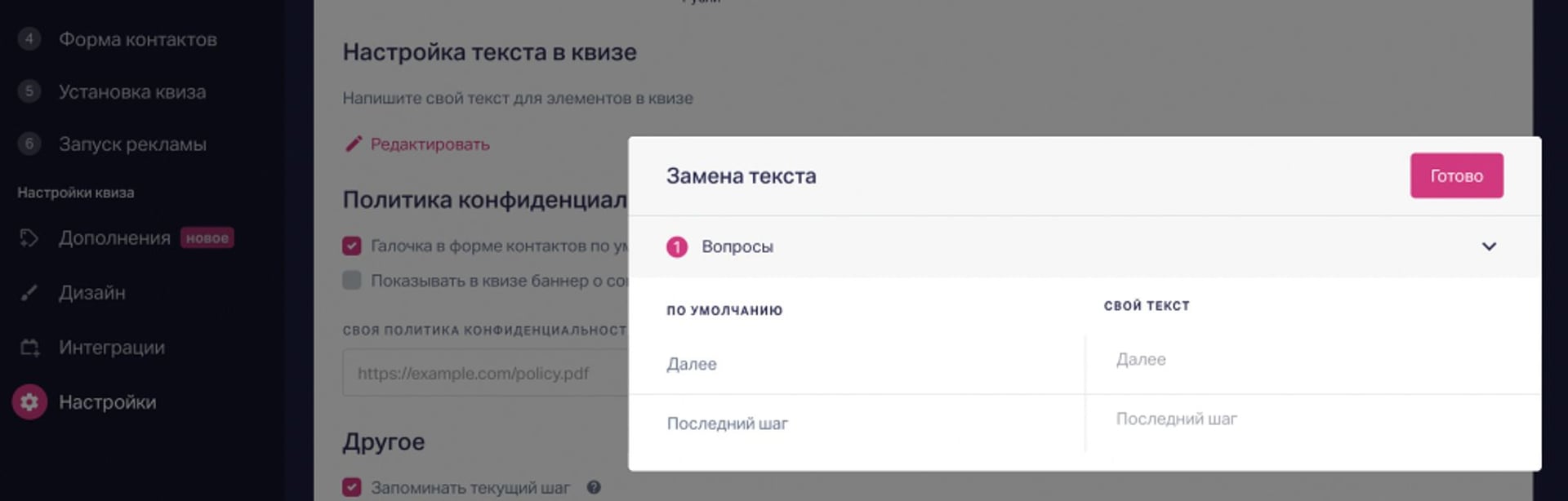This screenshot has width=1568, height=501.
Task: Click the Настройка текста в квизе heading
Action: click(489, 52)
